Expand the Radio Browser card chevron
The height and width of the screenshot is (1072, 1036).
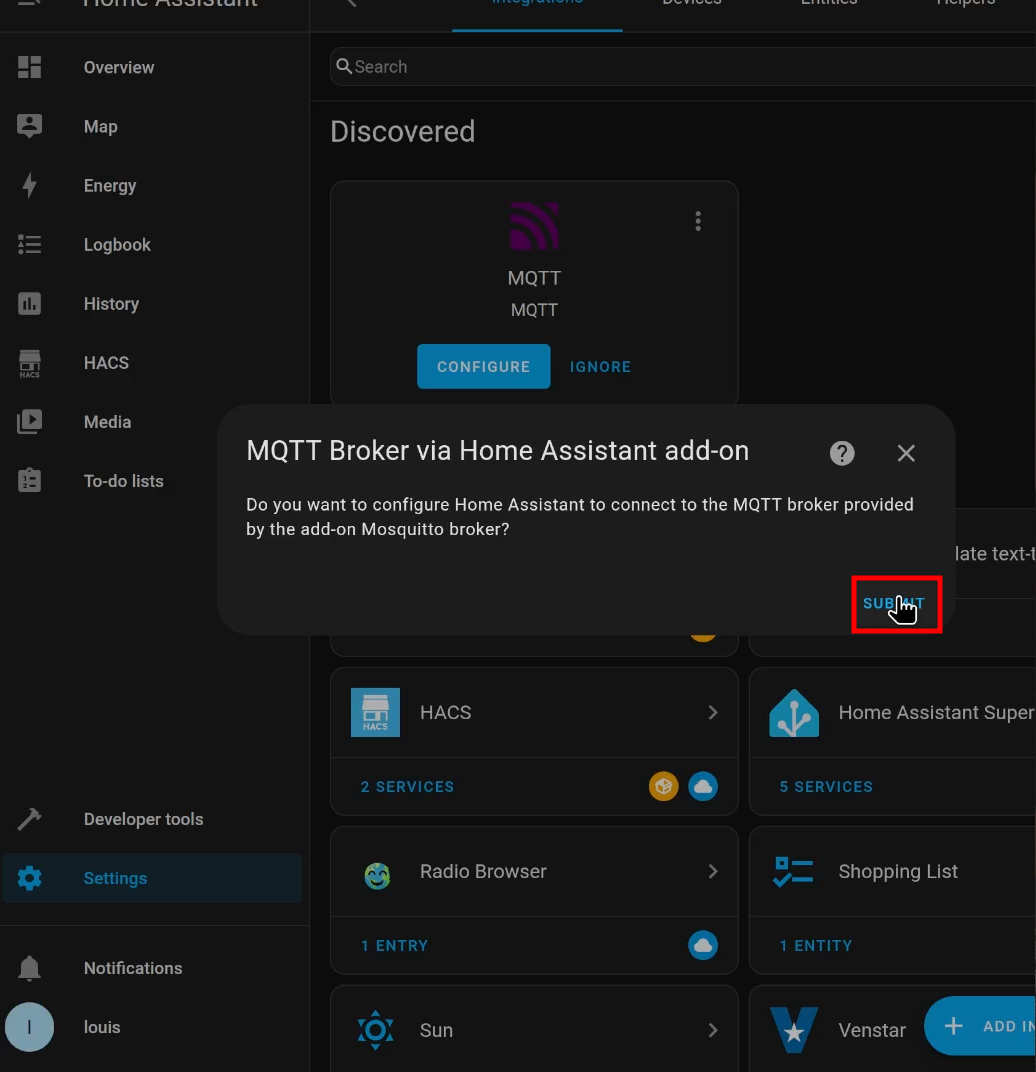coord(713,871)
